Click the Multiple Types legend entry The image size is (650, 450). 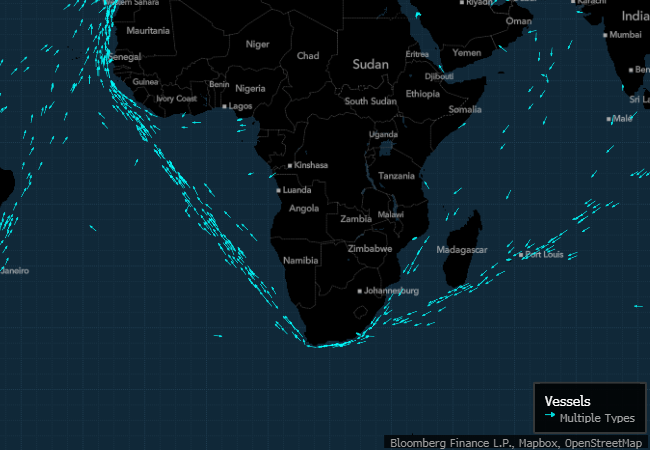(597, 418)
